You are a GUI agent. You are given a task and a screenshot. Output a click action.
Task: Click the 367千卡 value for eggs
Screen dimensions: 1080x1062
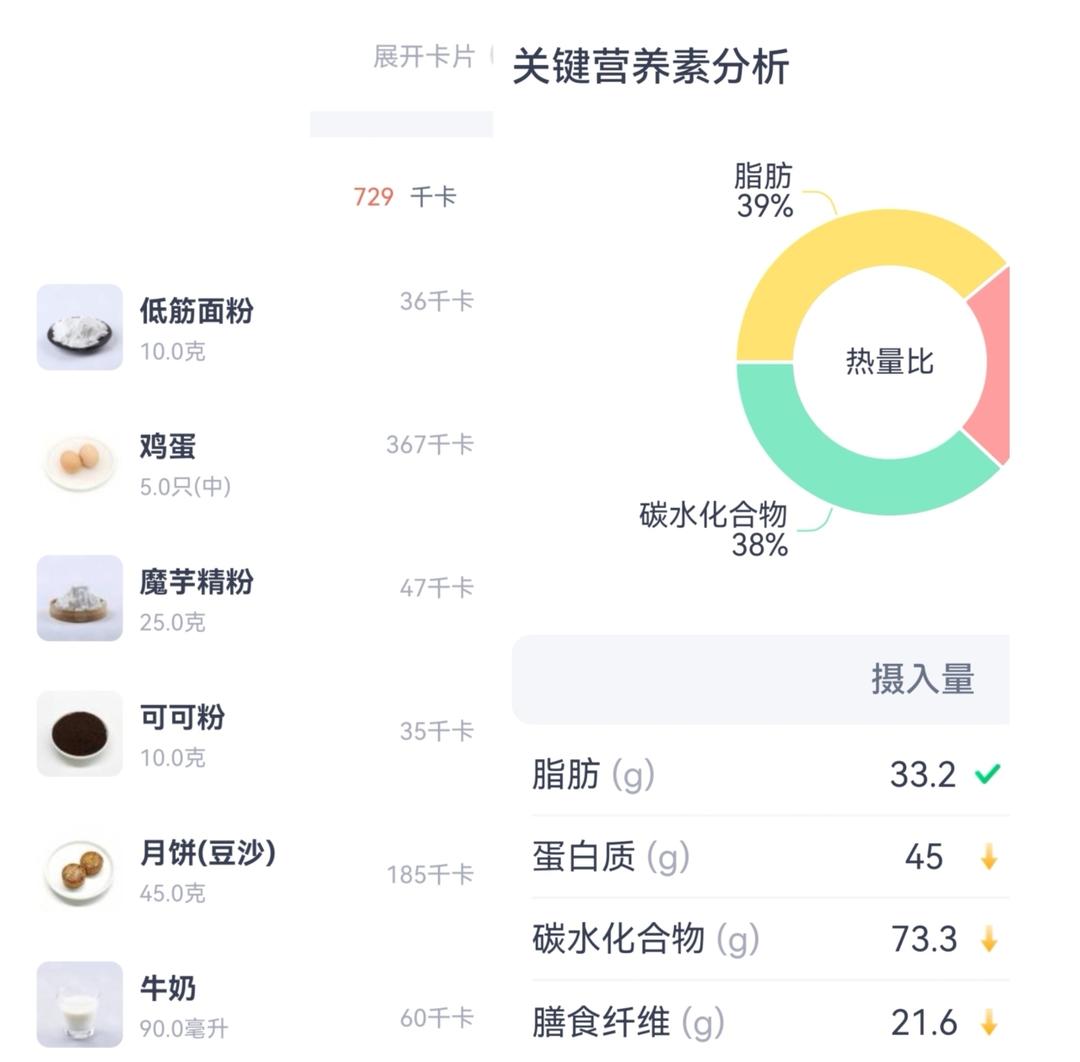pyautogui.click(x=430, y=445)
